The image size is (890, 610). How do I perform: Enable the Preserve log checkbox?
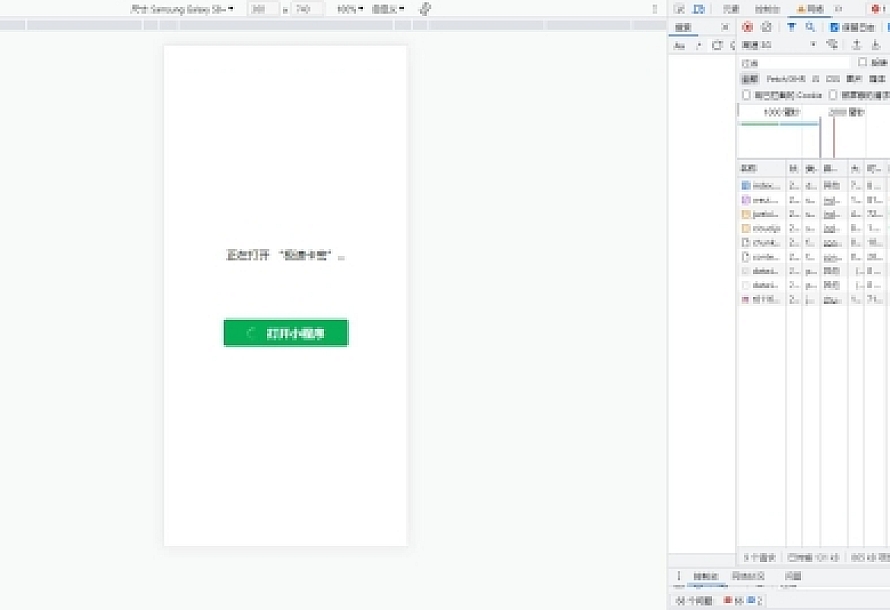coord(835,27)
